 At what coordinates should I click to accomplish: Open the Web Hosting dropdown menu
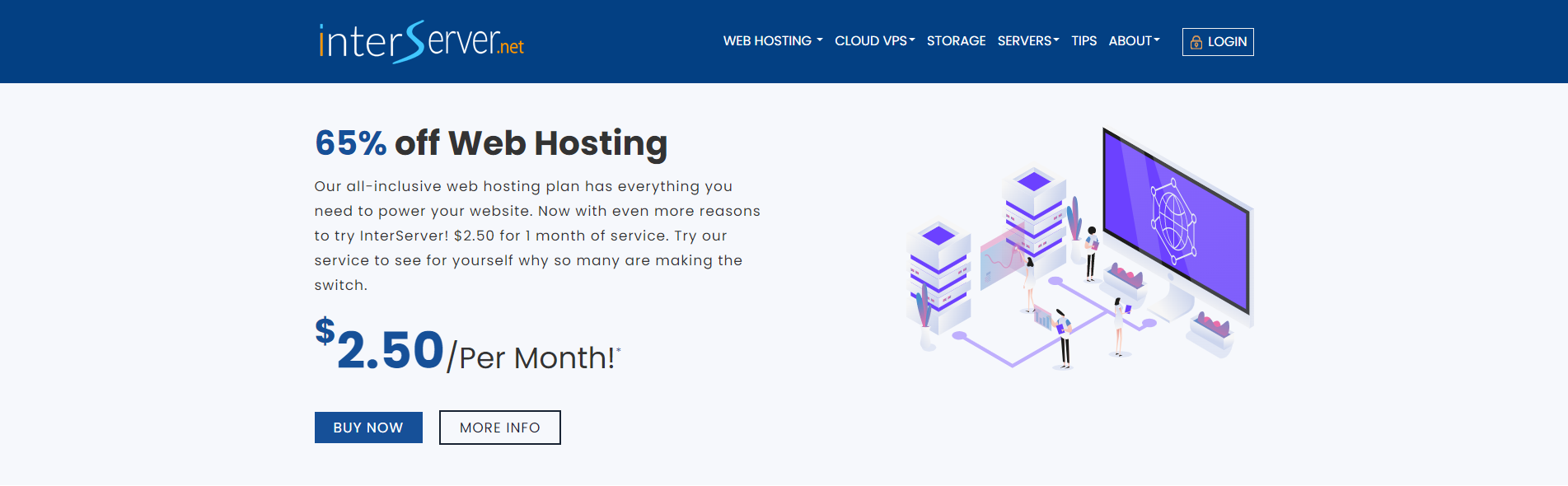(x=773, y=41)
